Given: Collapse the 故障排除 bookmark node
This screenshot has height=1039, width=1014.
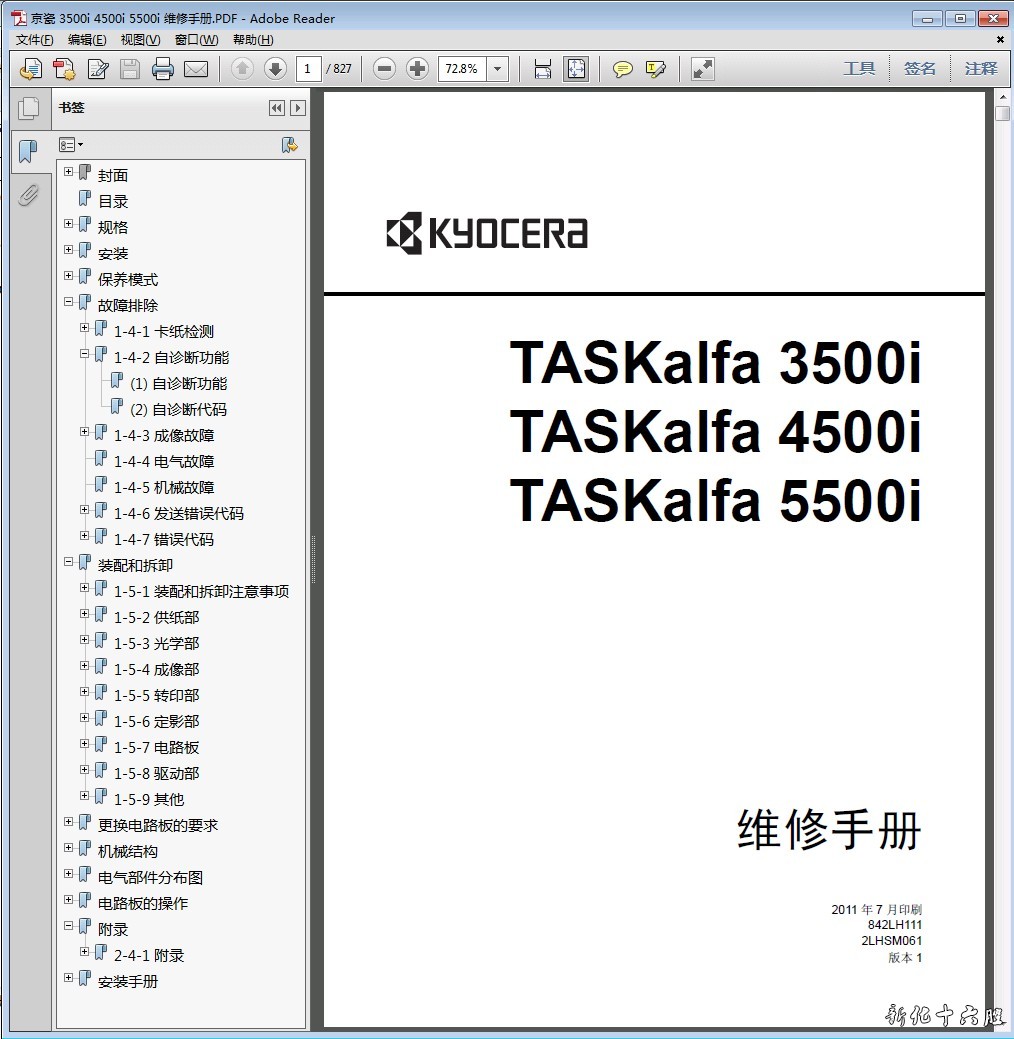Looking at the screenshot, I should coord(69,302).
